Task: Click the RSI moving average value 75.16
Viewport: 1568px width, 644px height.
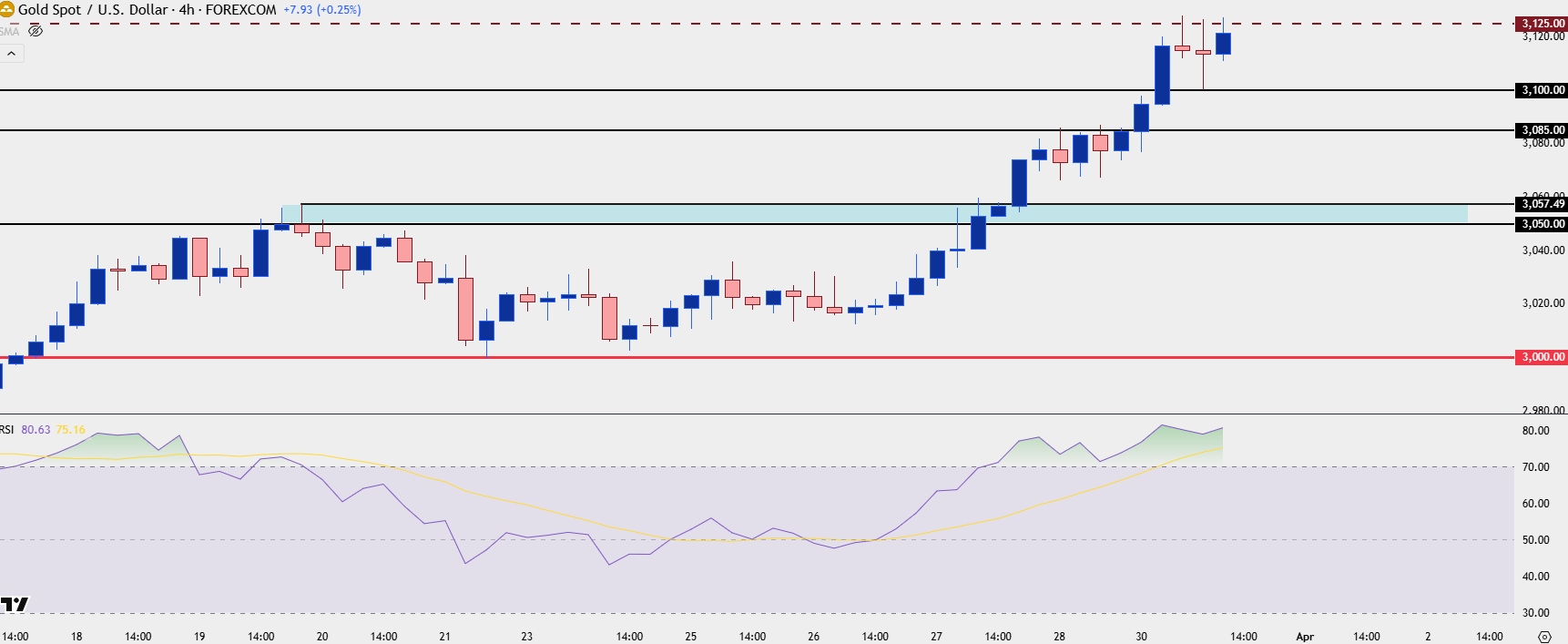Action: [x=70, y=430]
